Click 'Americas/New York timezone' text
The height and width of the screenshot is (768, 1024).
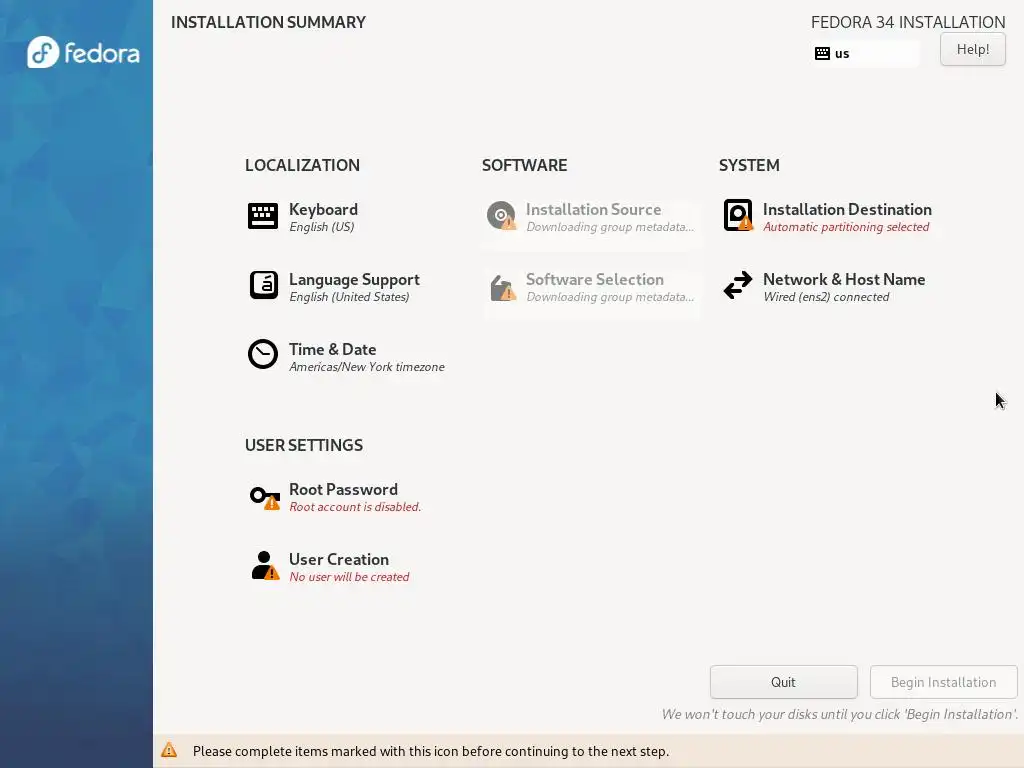[366, 367]
